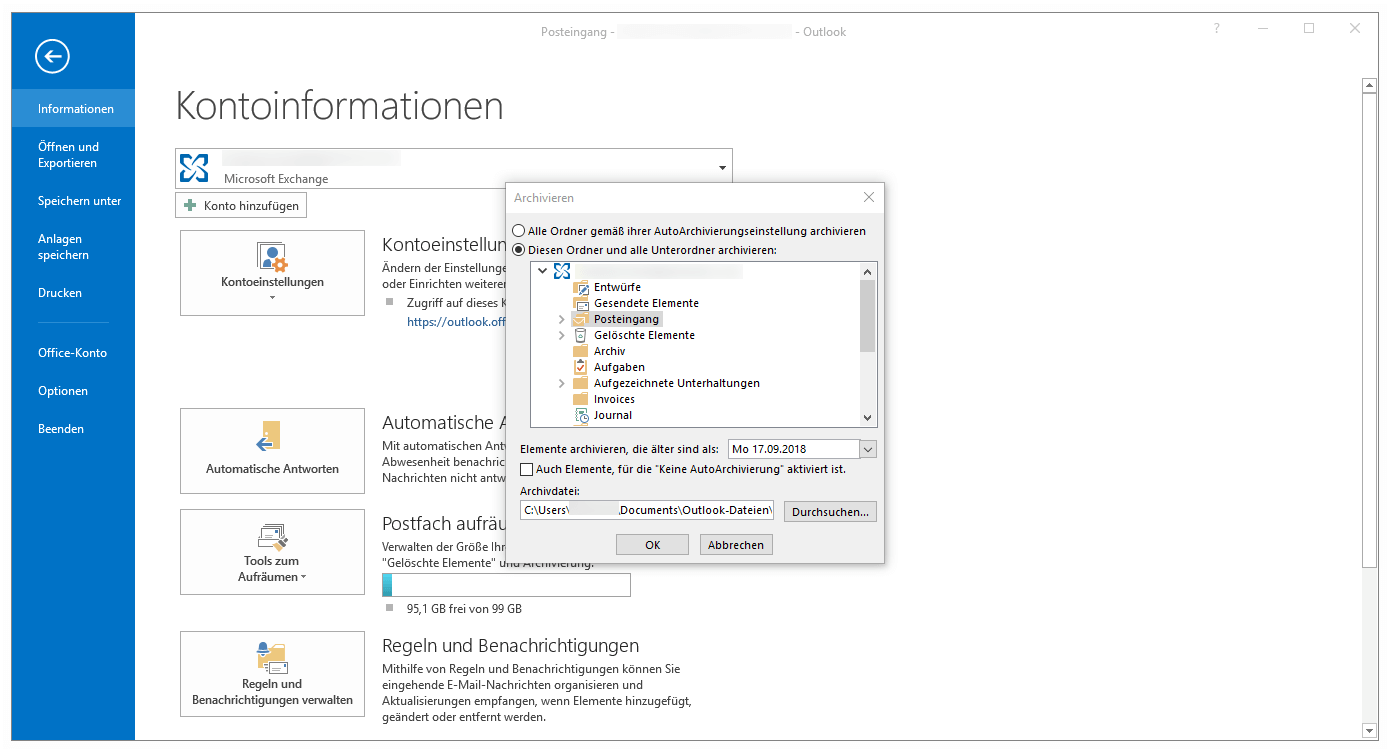Enable Auch Elemente Keine AutoArchivierung checkbox
Viewport: 1389px width, 756px height.
pyautogui.click(x=527, y=469)
